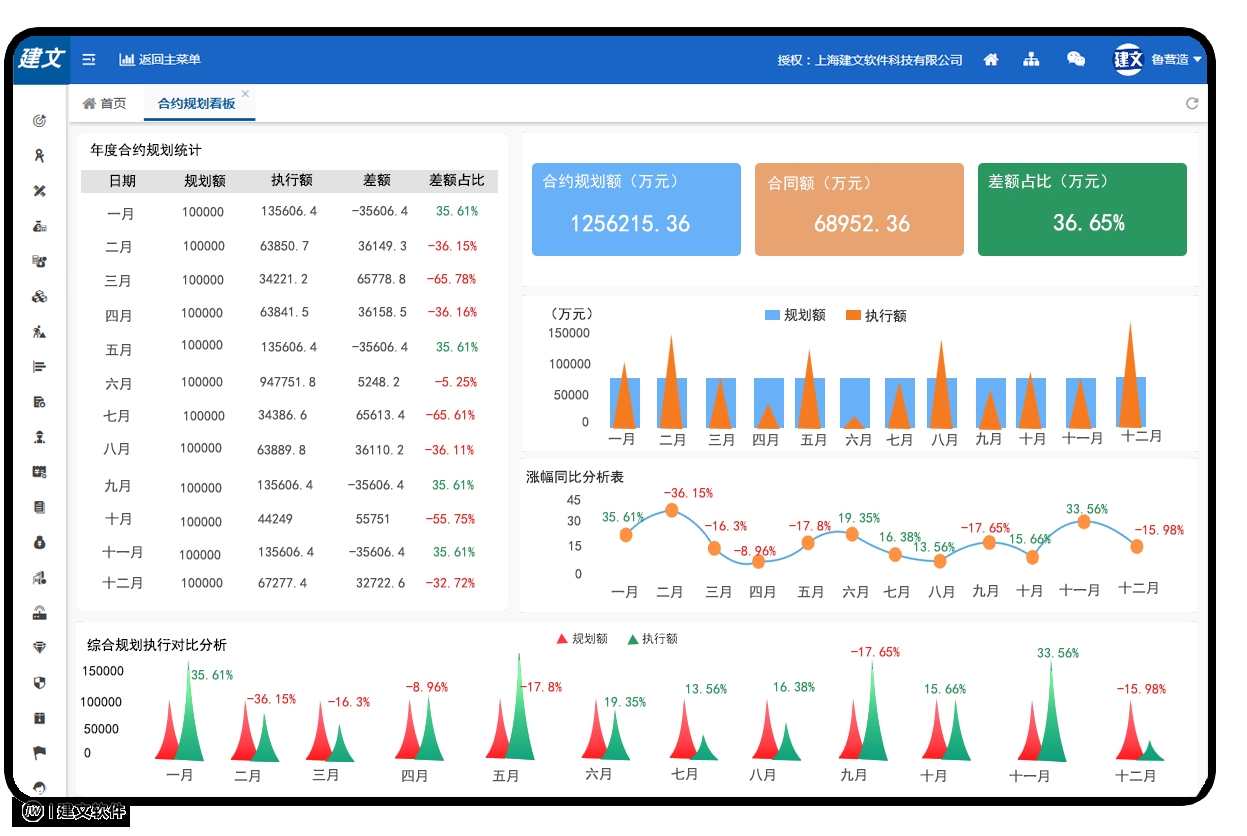The height and width of the screenshot is (836, 1247).
Task: Click 返回主菜单 to return to menu
Action: (160, 60)
